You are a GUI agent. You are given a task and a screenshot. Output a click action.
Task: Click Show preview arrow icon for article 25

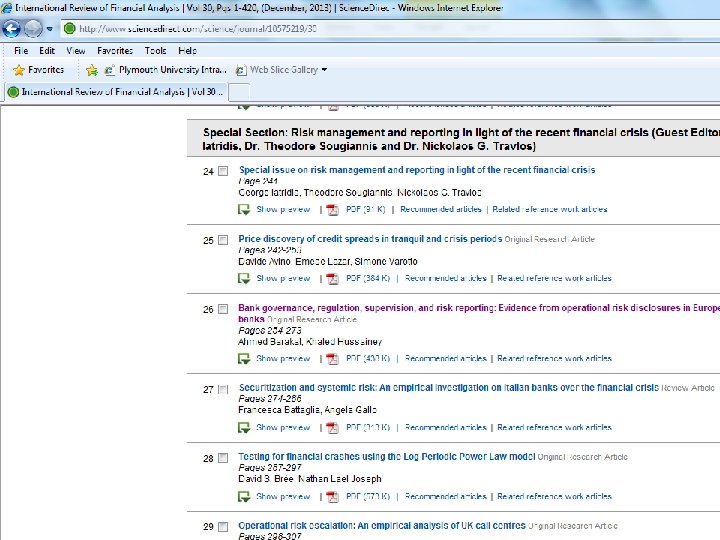pyautogui.click(x=244, y=279)
